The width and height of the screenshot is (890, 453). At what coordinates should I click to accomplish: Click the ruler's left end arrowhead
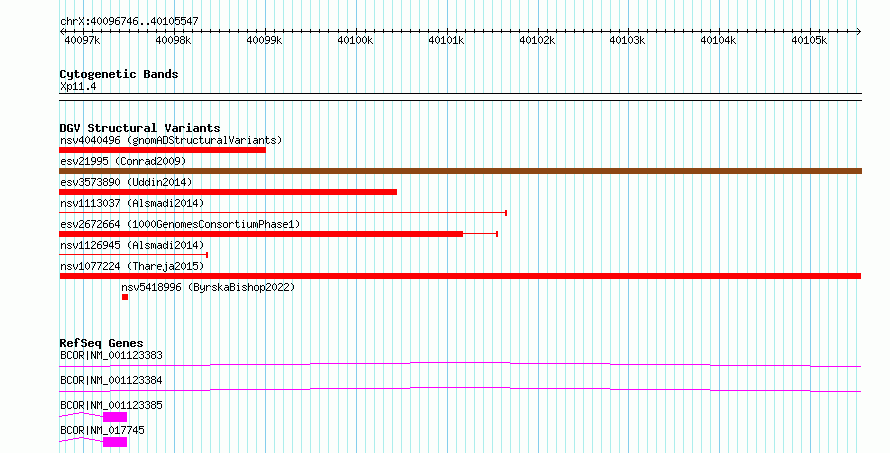click(x=62, y=32)
